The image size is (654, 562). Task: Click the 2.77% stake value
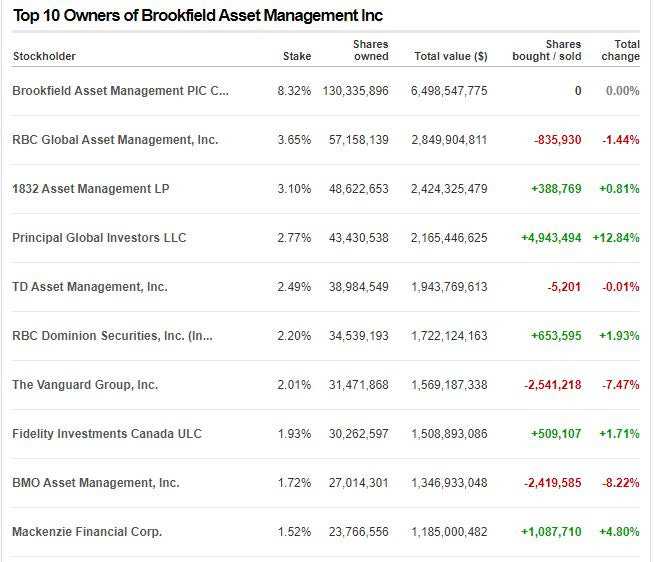(294, 238)
